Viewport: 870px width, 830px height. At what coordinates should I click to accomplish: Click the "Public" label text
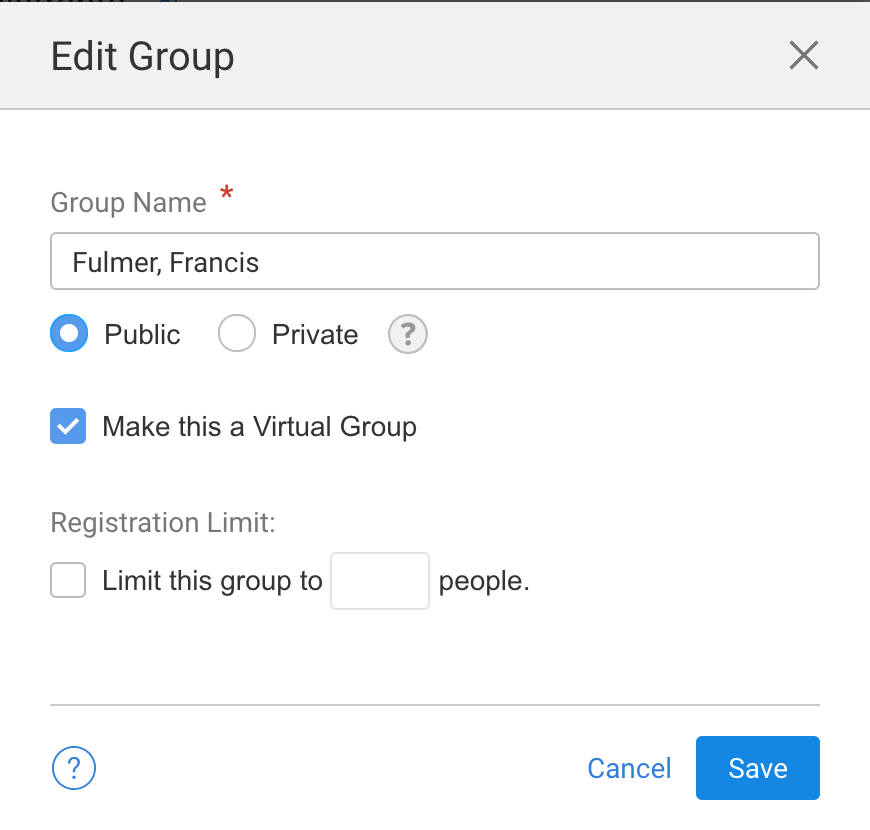tap(142, 334)
